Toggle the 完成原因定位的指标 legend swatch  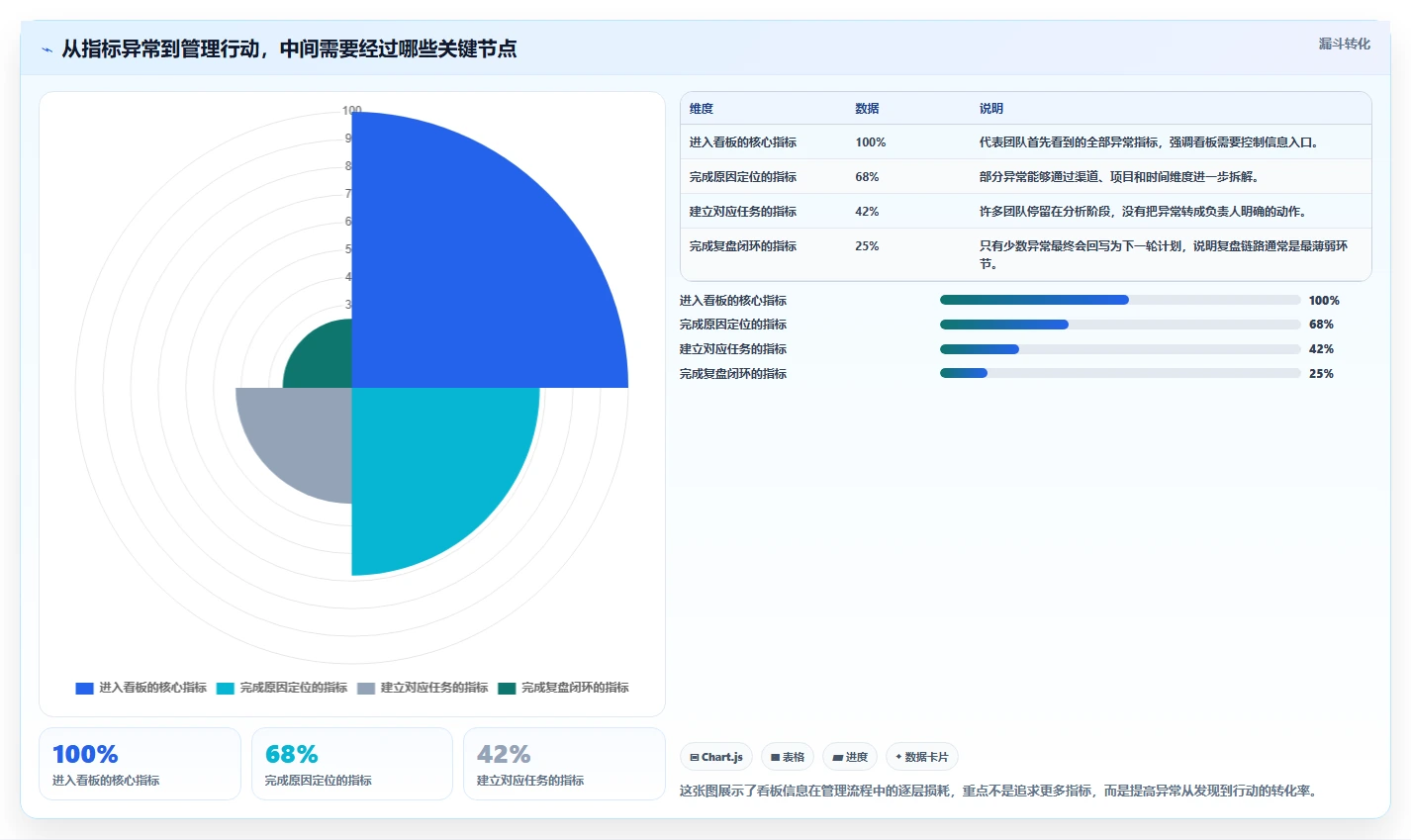point(226,688)
